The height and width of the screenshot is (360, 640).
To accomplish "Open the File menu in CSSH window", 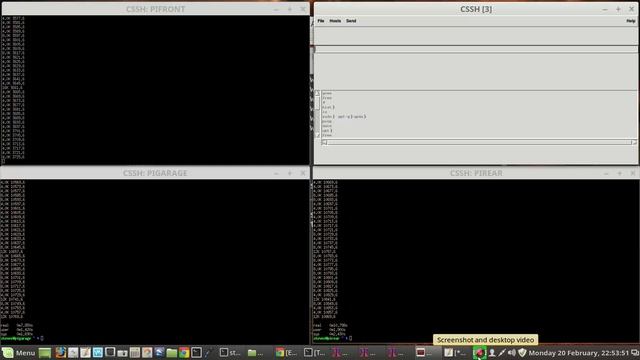I will 321,21.
